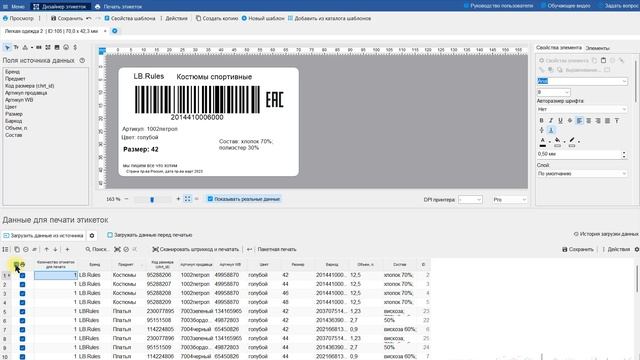Image resolution: width=640 pixels, height=360 pixels.
Task: Apply underline formatting
Action: (x=560, y=120)
